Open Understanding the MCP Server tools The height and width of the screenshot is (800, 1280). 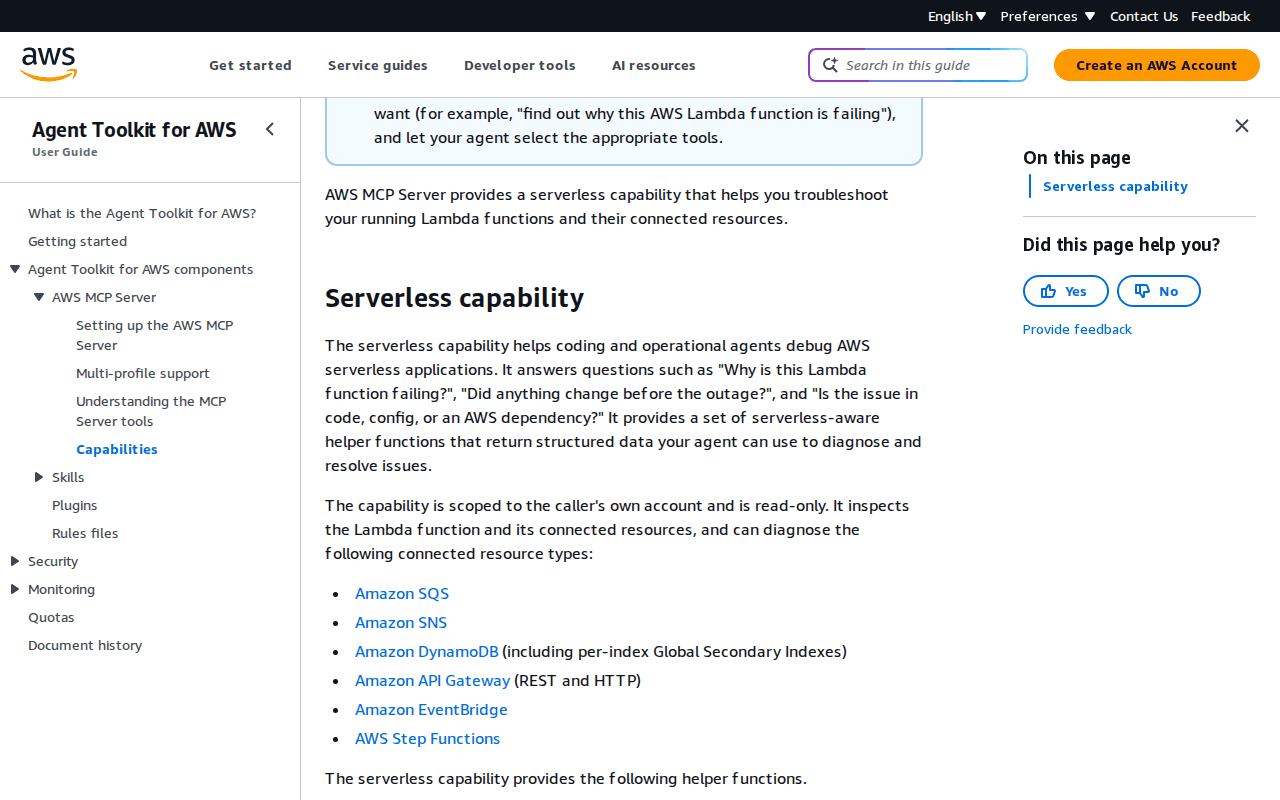coord(151,411)
